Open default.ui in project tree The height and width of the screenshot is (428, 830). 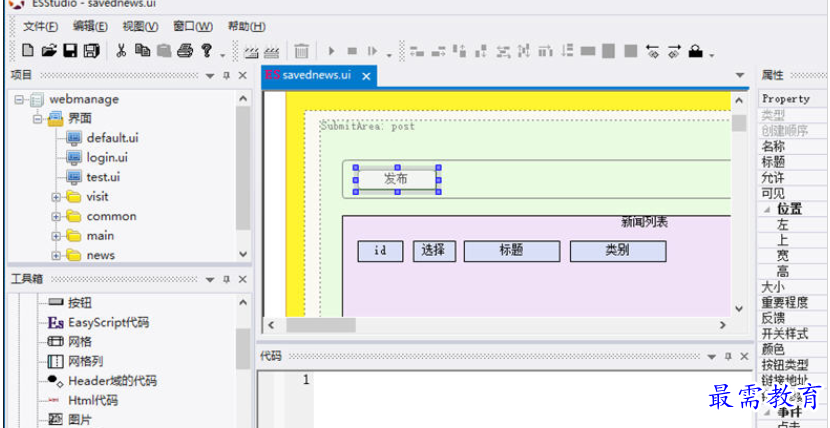click(112, 138)
